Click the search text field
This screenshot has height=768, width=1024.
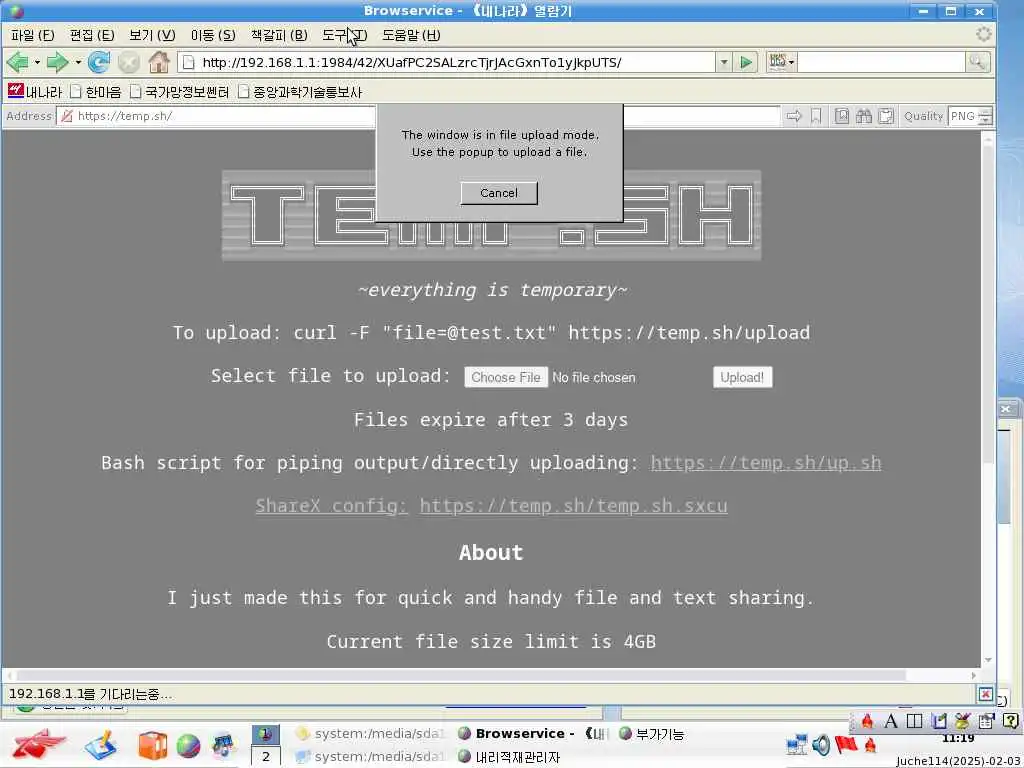[x=881, y=62]
